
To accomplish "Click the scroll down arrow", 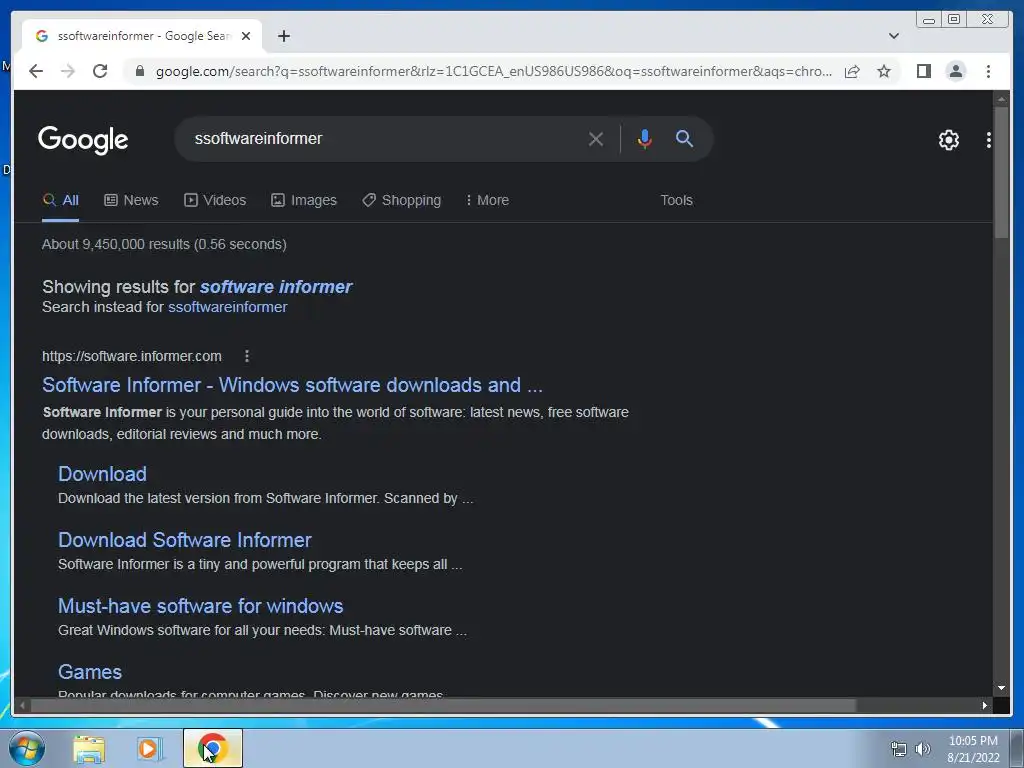I will click(1000, 688).
